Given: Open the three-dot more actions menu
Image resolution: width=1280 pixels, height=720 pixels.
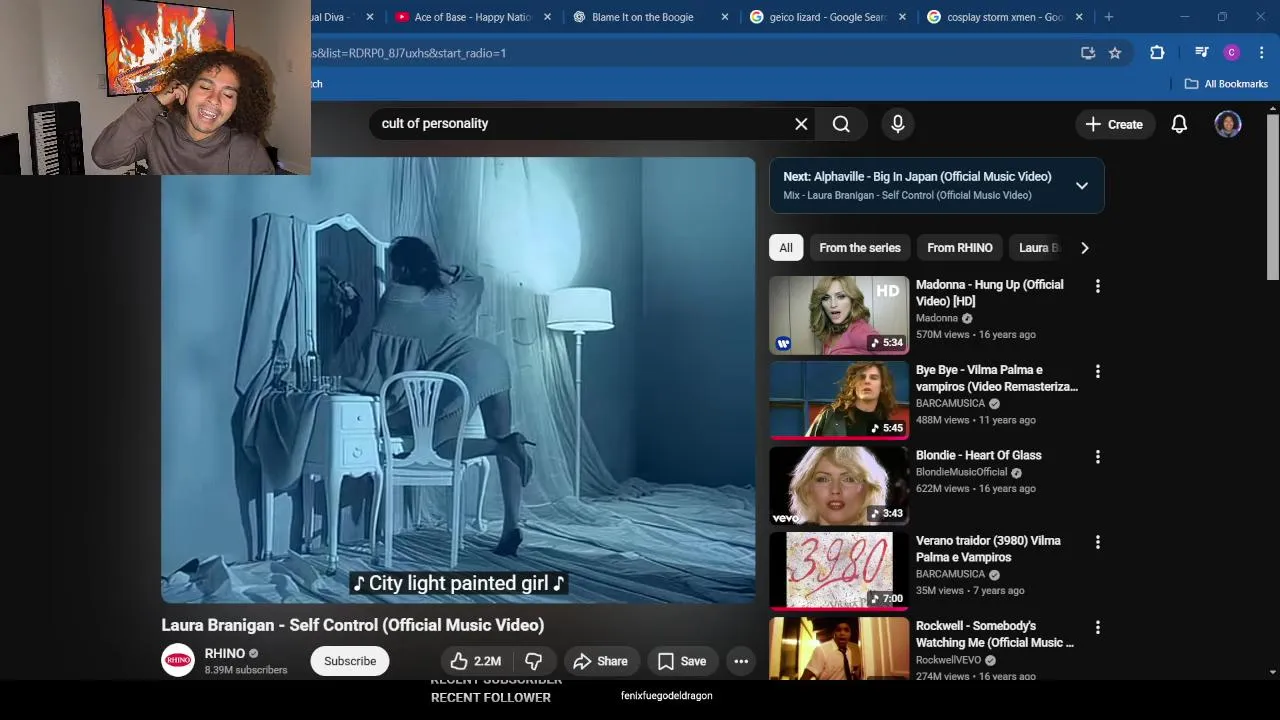Looking at the screenshot, I should tap(741, 661).
